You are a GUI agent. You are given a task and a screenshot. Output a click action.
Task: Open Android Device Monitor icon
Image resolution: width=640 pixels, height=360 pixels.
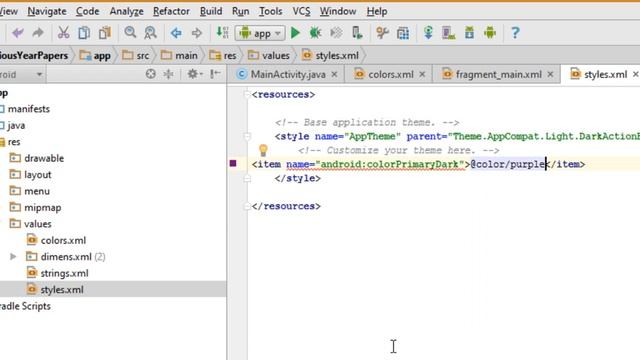pos(490,33)
